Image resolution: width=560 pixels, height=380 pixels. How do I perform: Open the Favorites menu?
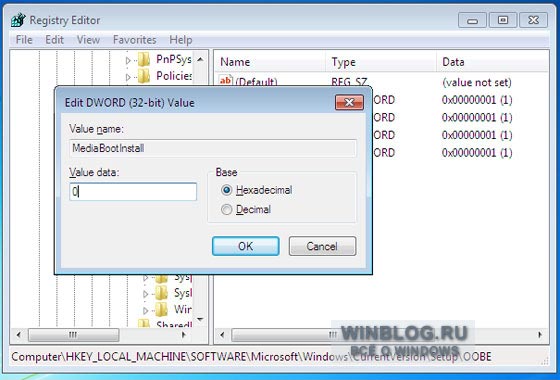point(135,40)
